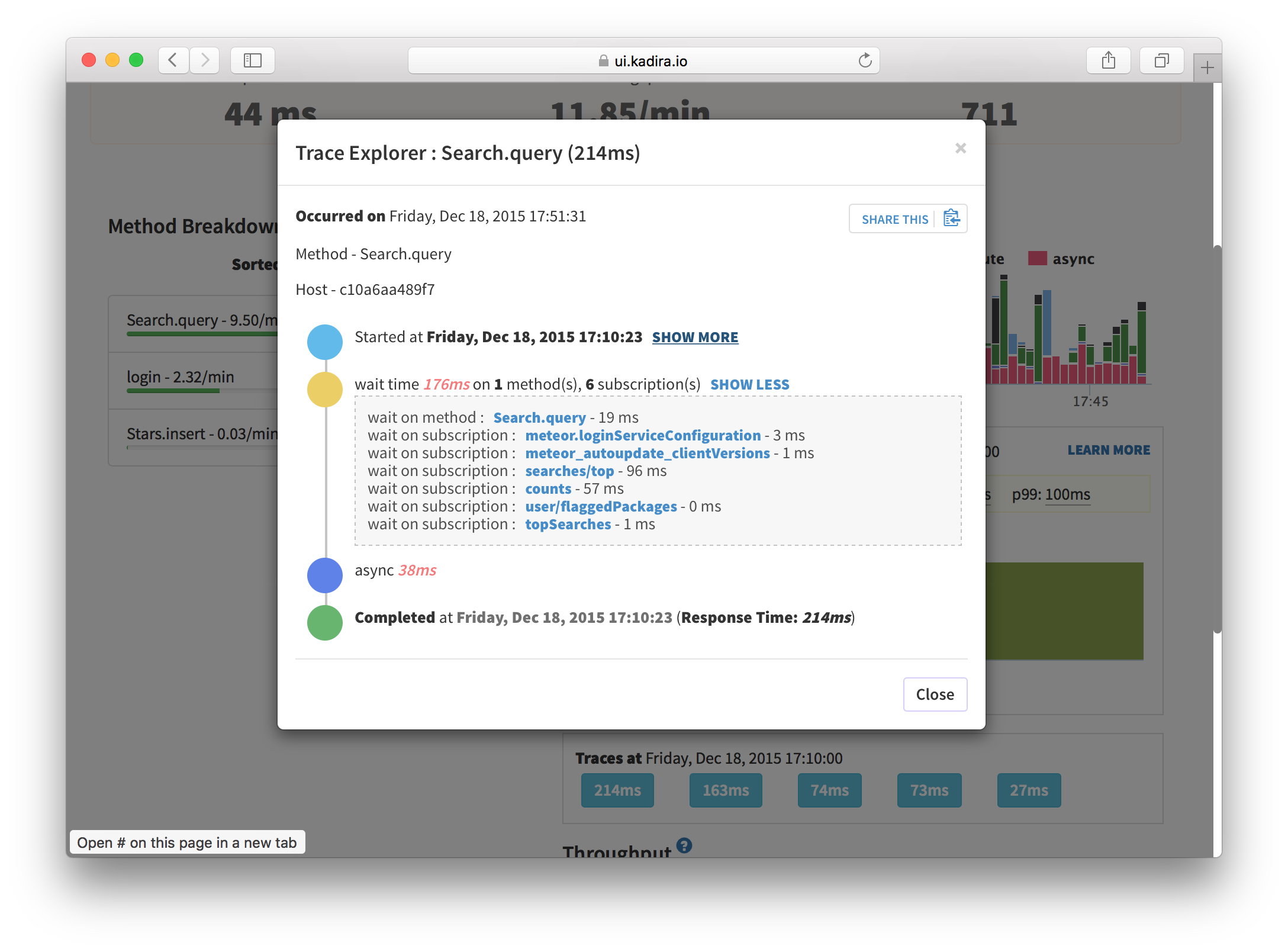Screen dimensions: 1288x952
Task: Click the browser back arrow
Action: 173,60
